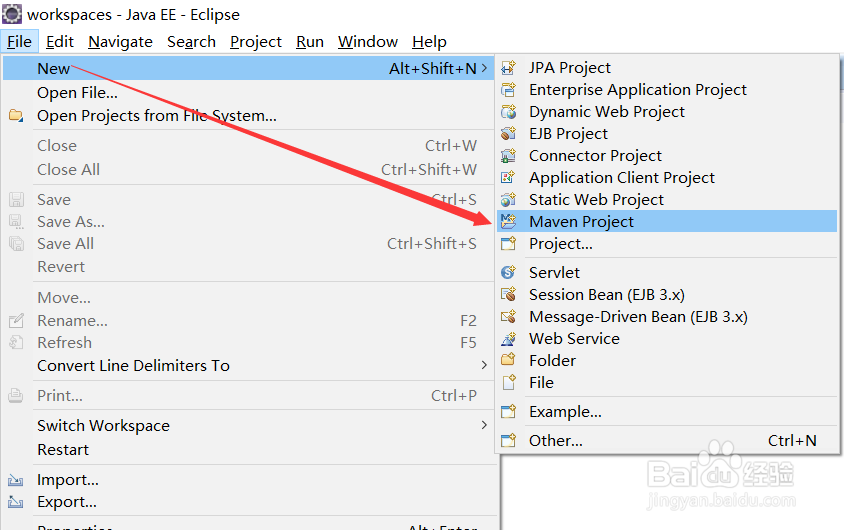Select Export... menu entry

tap(249, 502)
